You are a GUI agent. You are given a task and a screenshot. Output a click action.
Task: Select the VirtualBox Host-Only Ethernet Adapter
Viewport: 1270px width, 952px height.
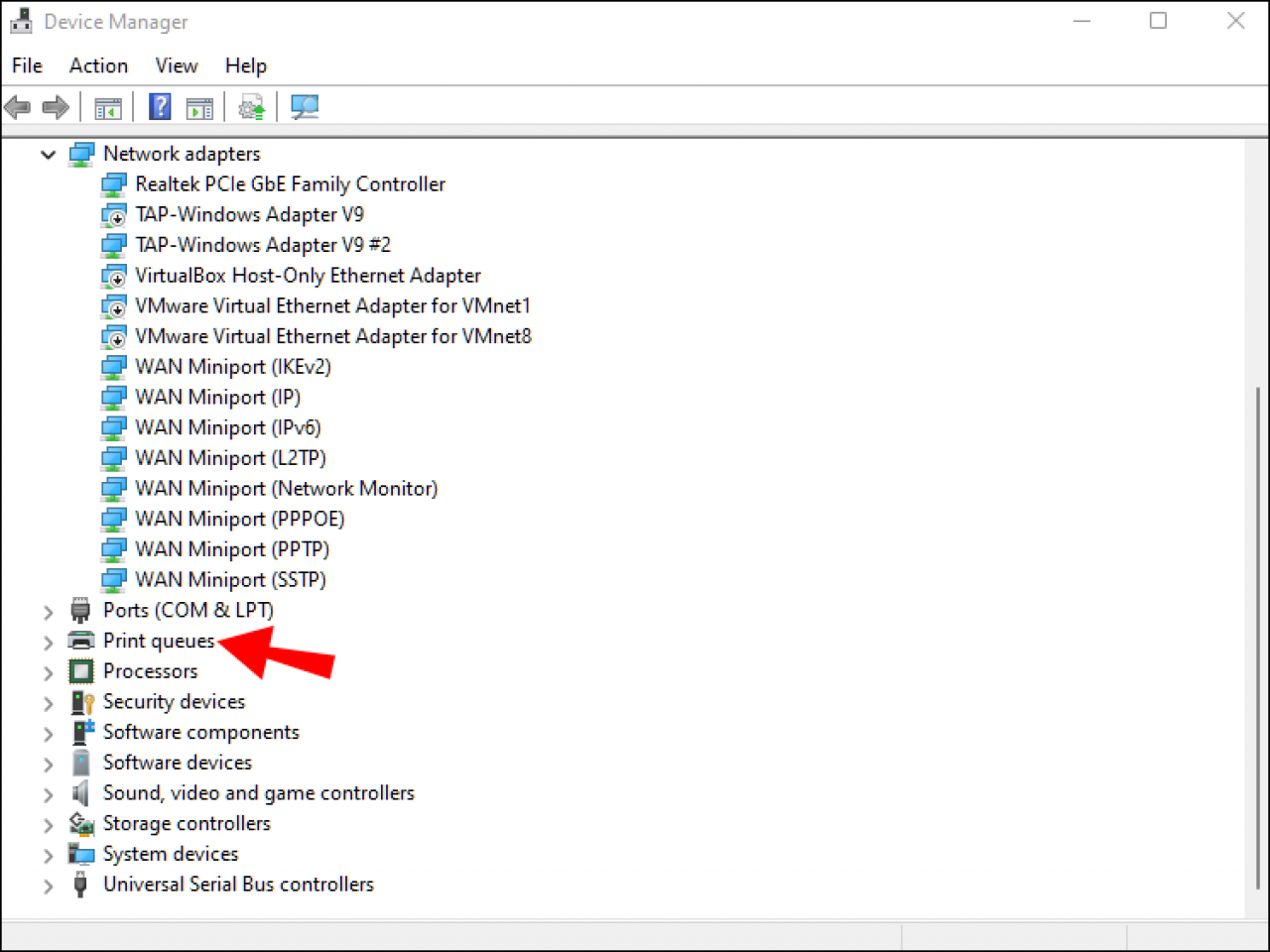click(x=308, y=275)
